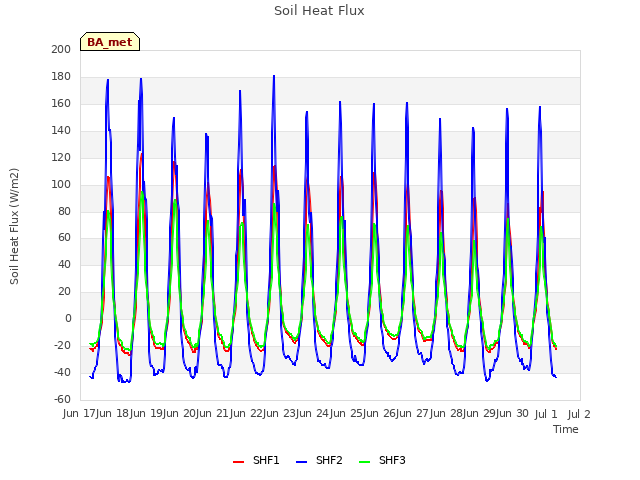Click the SHF1 legend label
This screenshot has height=480, width=640.
(x=266, y=460)
